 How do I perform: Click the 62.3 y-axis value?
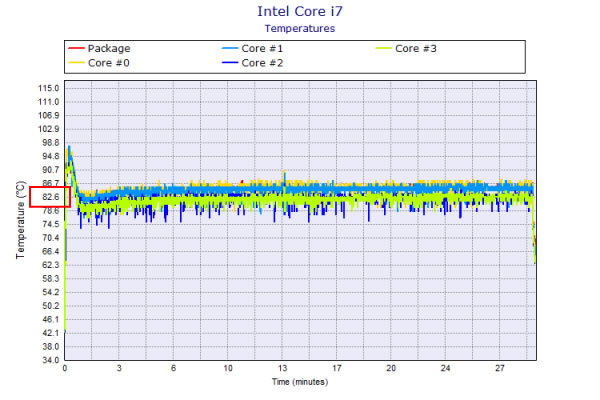[x=51, y=265]
